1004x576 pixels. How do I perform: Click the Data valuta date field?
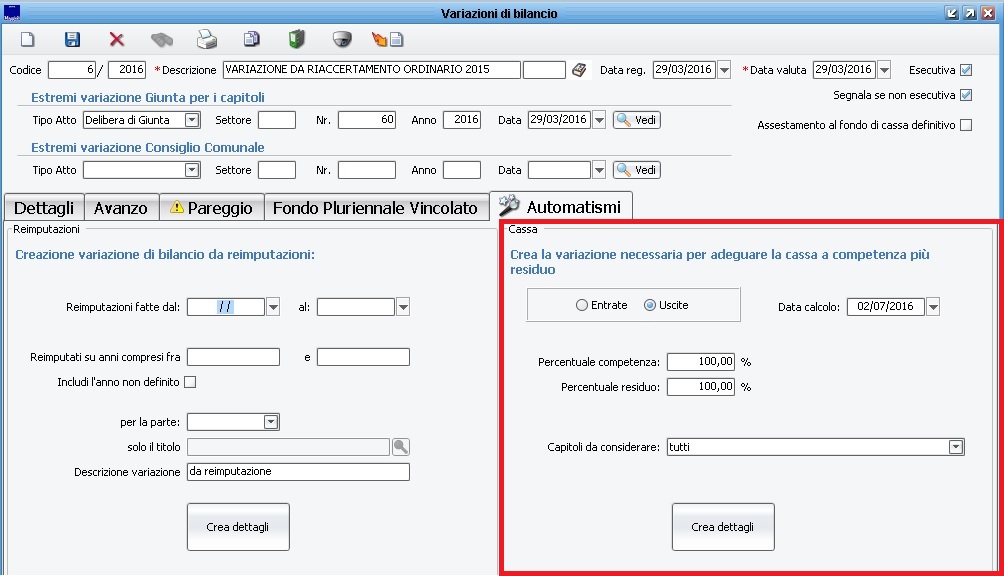(845, 70)
